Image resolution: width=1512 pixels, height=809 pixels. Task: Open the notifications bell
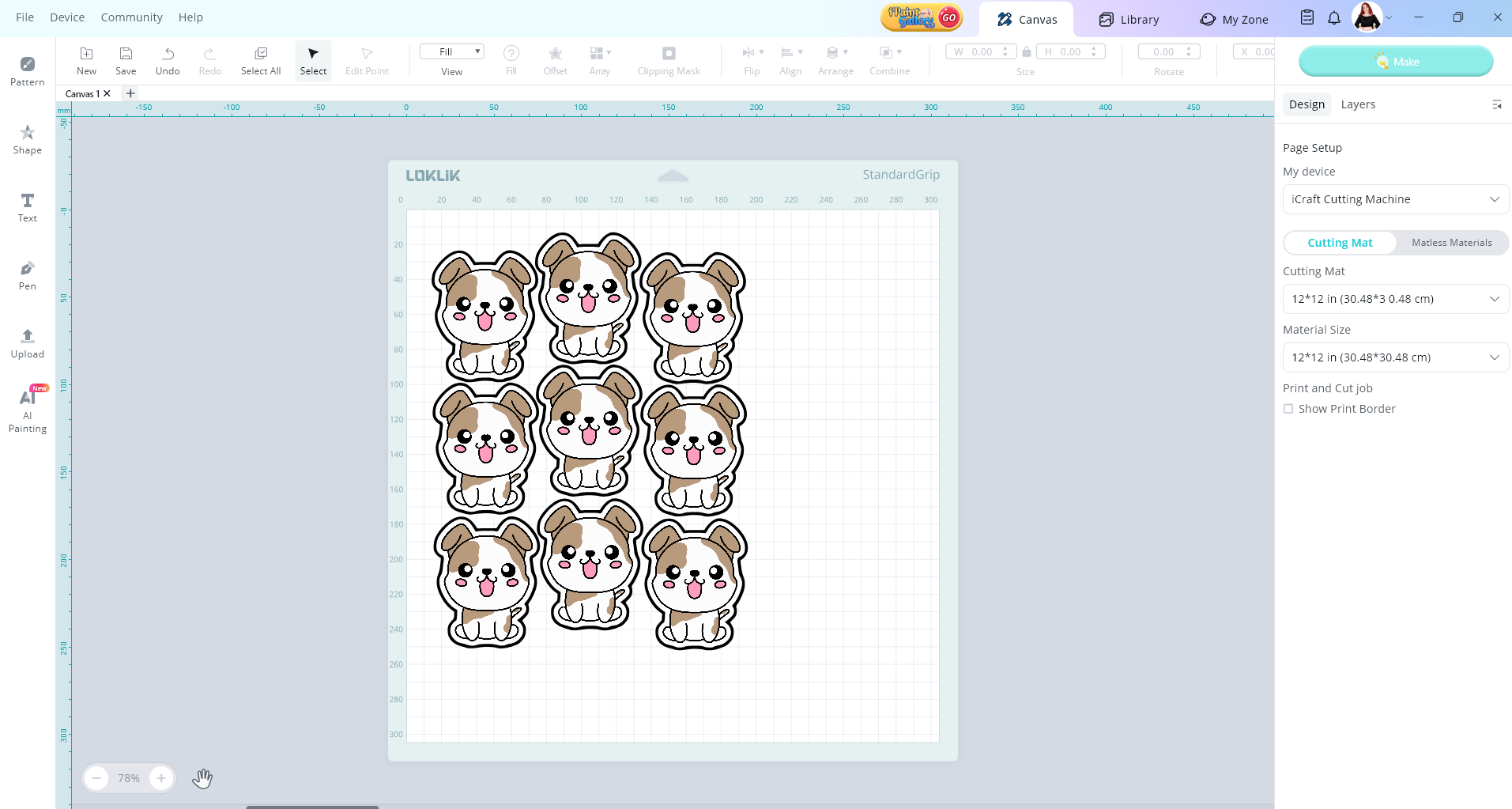[1334, 18]
